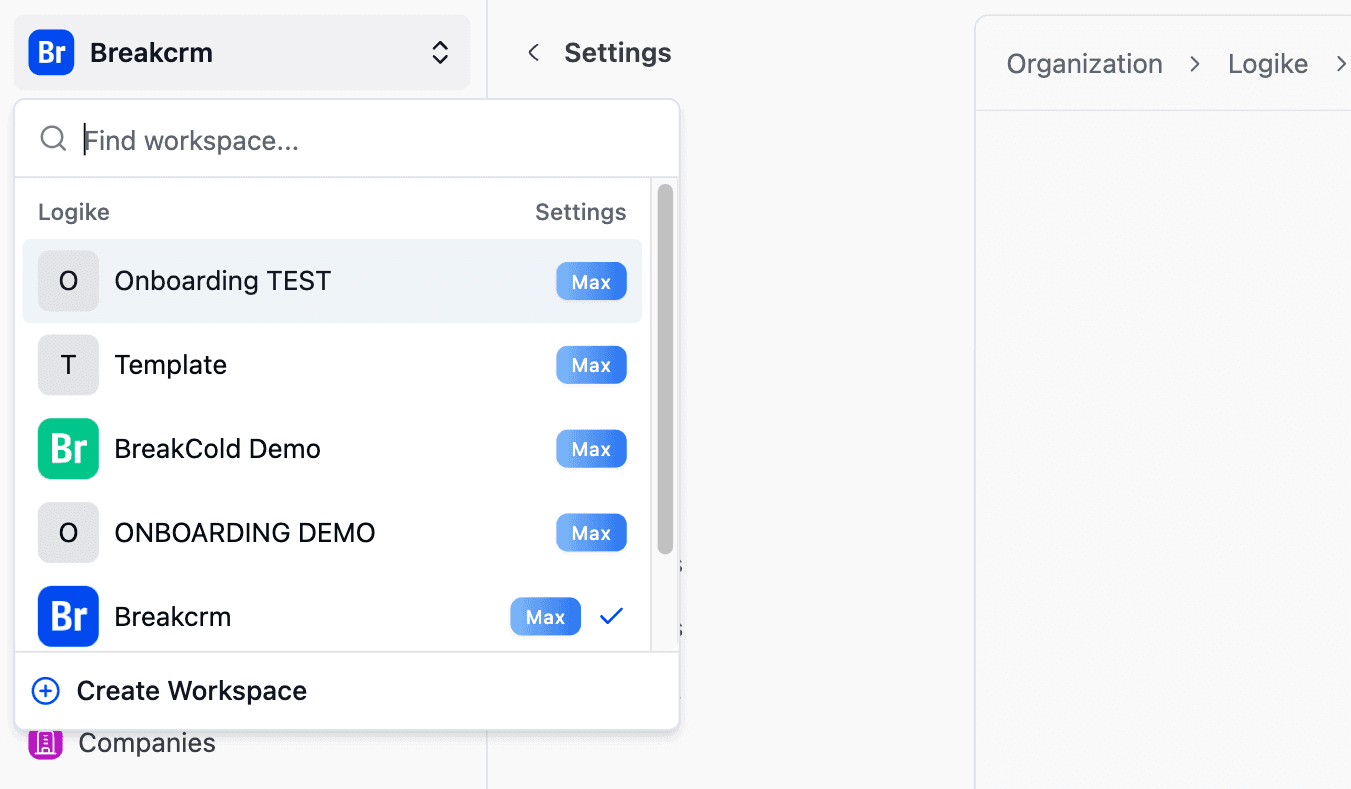Select the BreakCold Demo workspace logo
The image size is (1351, 789).
tap(68, 449)
